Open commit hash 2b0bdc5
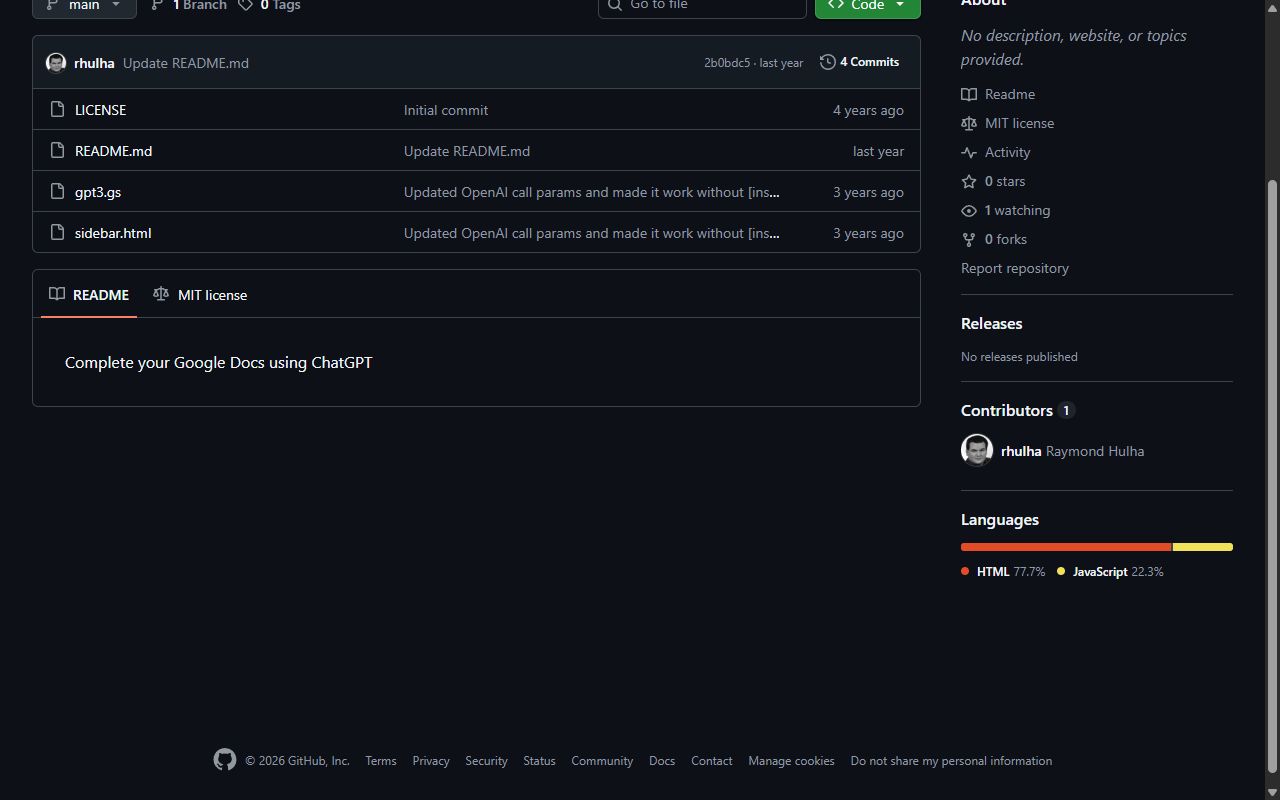 pyautogui.click(x=727, y=63)
